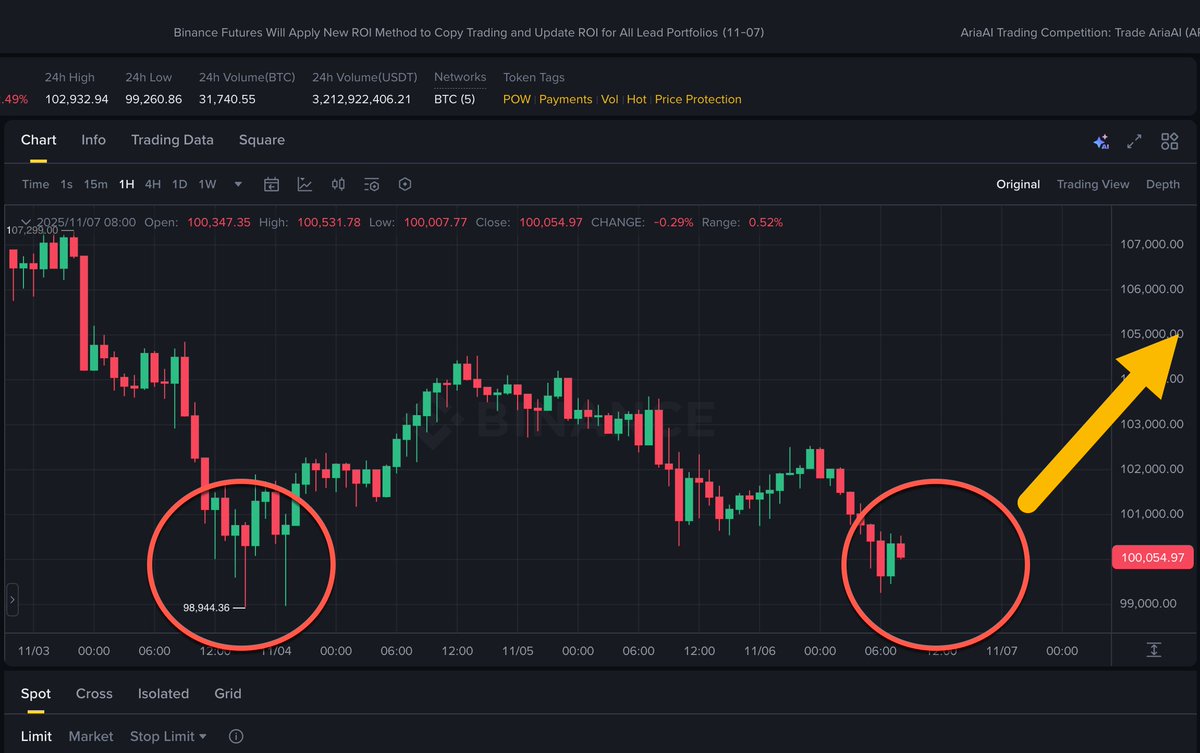Click the chart list-settings icon
The image size is (1200, 753).
click(x=371, y=184)
